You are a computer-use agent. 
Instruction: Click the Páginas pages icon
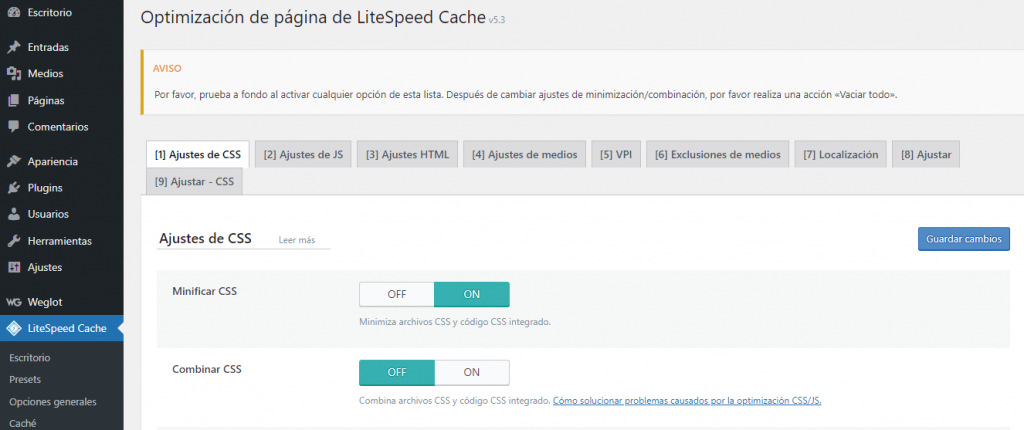point(13,100)
